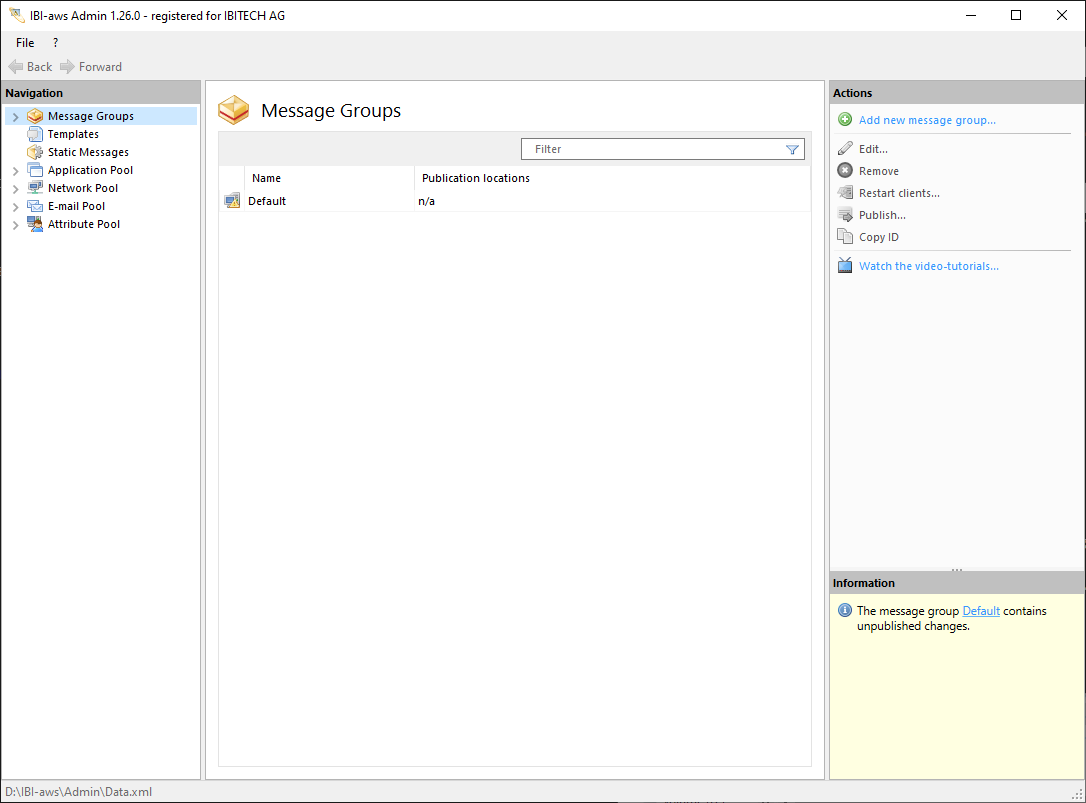Expand the Network Pool tree node
Image resolution: width=1086 pixels, height=803 pixels.
point(15,189)
